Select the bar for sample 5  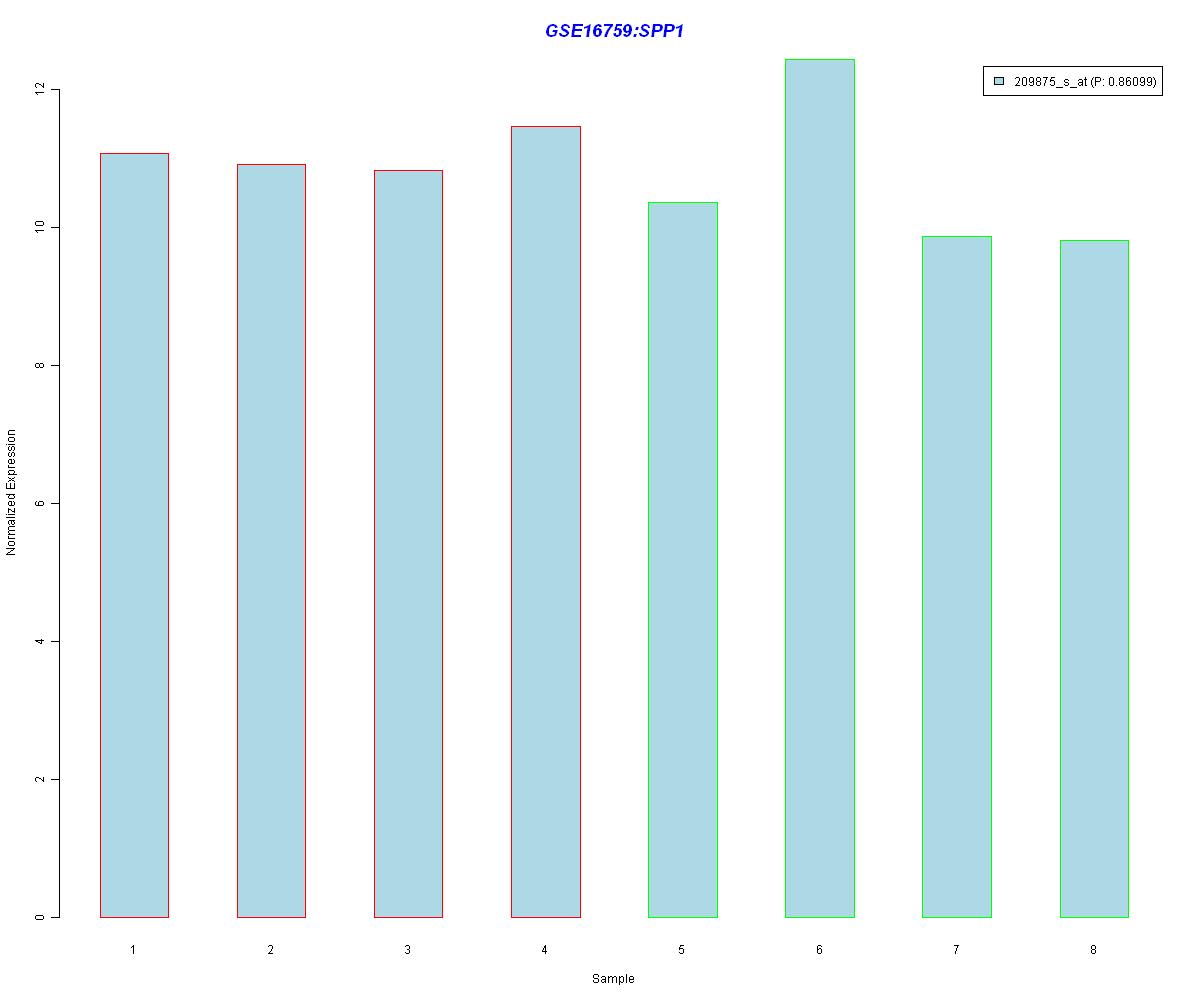[682, 559]
